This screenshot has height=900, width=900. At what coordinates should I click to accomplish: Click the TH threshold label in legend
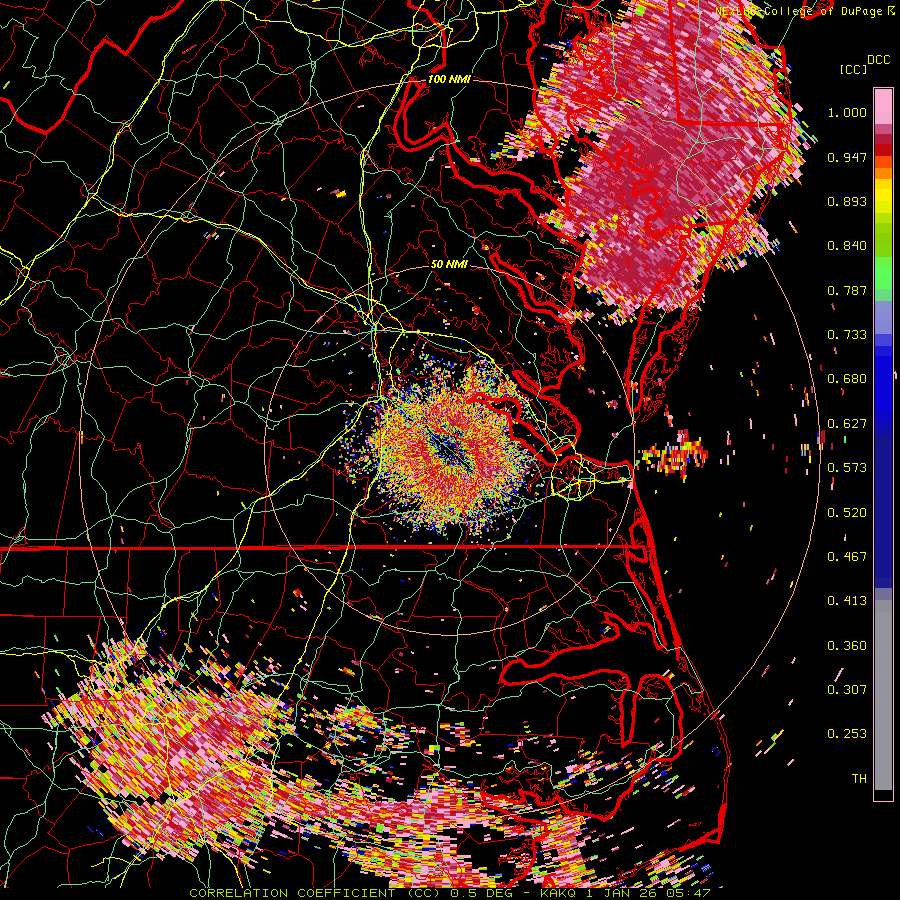859,779
